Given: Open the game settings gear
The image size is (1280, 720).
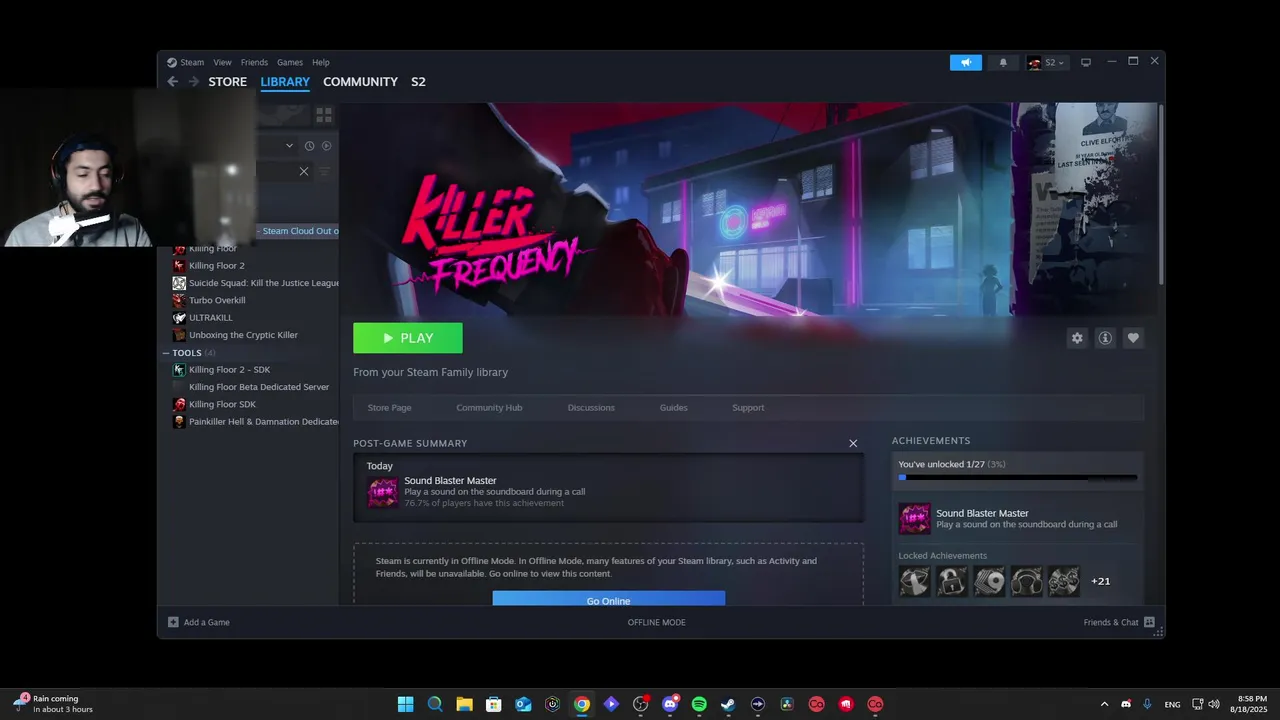Looking at the screenshot, I should [x=1077, y=338].
